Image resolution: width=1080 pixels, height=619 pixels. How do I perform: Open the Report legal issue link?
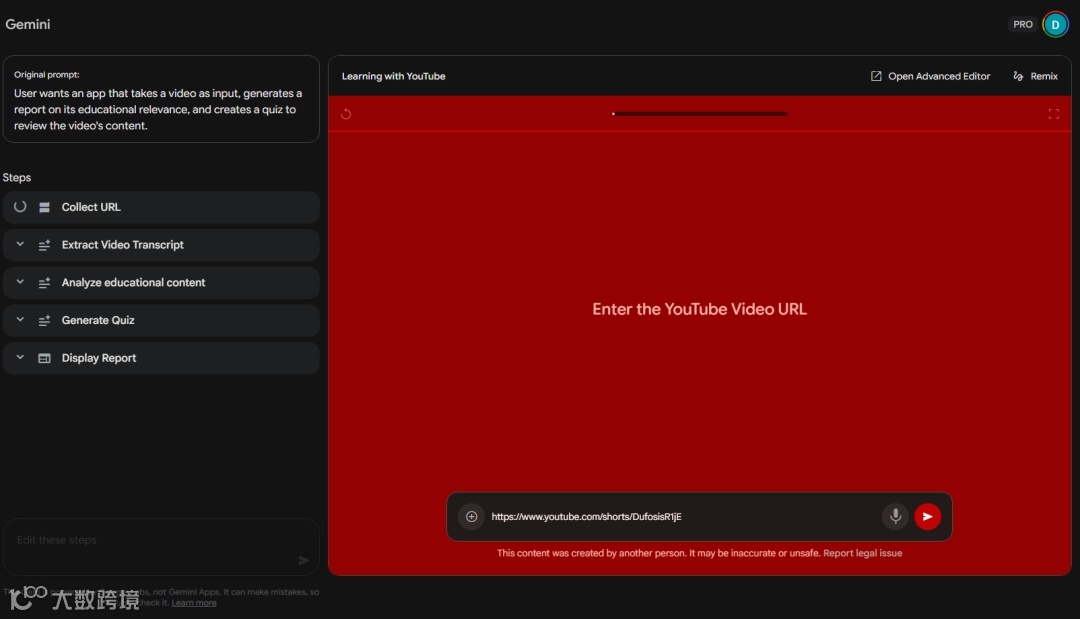point(862,553)
